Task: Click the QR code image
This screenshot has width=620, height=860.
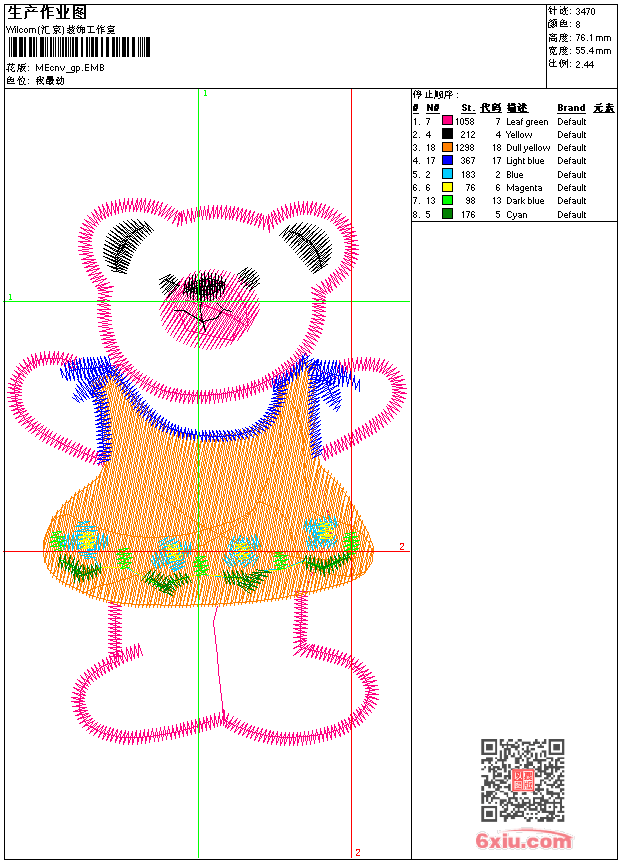Action: (x=522, y=780)
